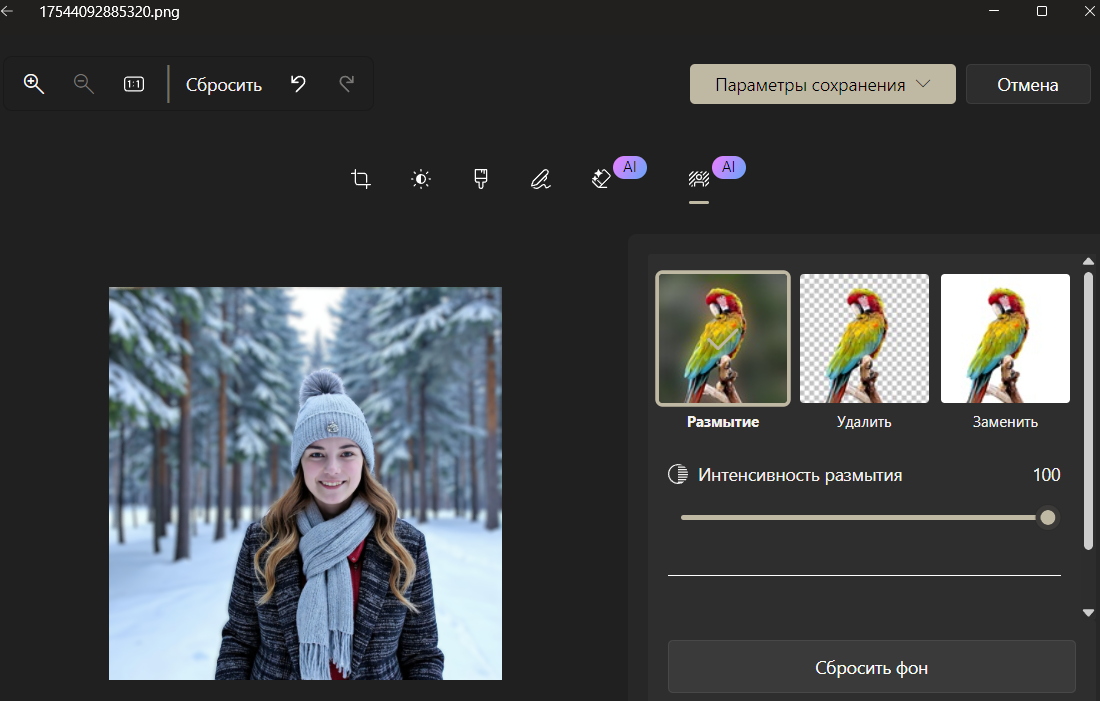Click the zoom in magnifier icon
Image resolution: width=1100 pixels, height=701 pixels.
(34, 84)
